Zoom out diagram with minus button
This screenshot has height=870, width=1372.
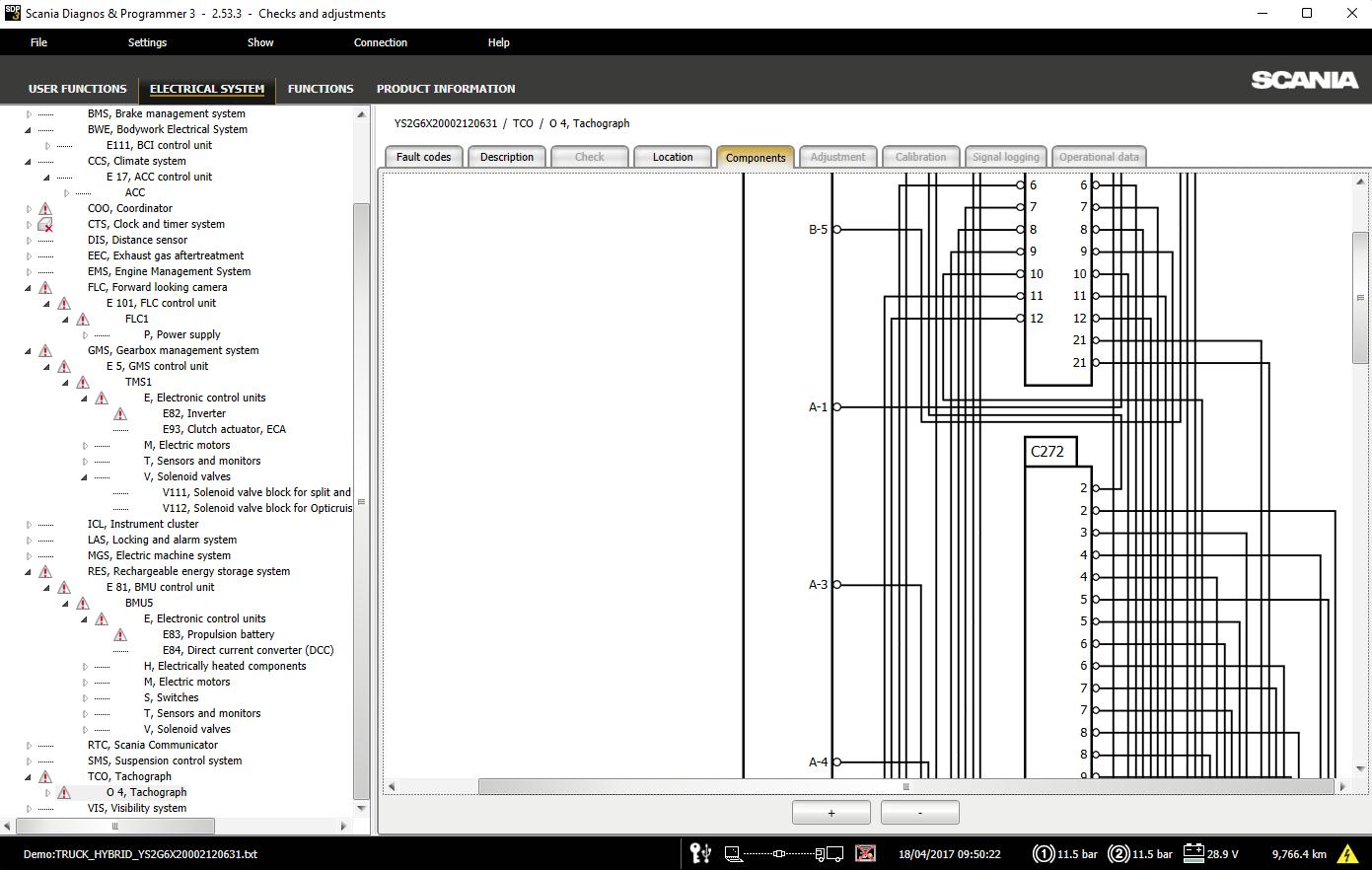pos(919,813)
